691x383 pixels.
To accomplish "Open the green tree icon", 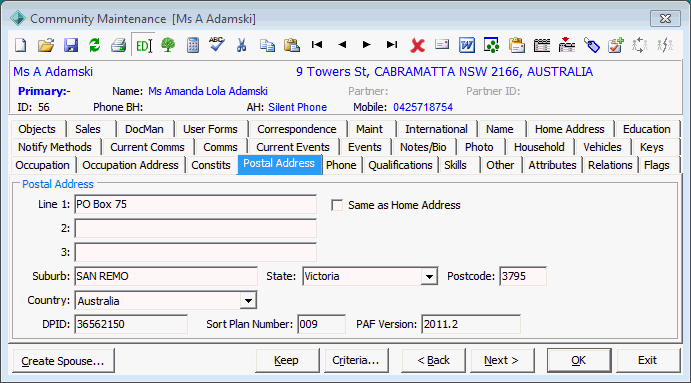I will point(168,45).
